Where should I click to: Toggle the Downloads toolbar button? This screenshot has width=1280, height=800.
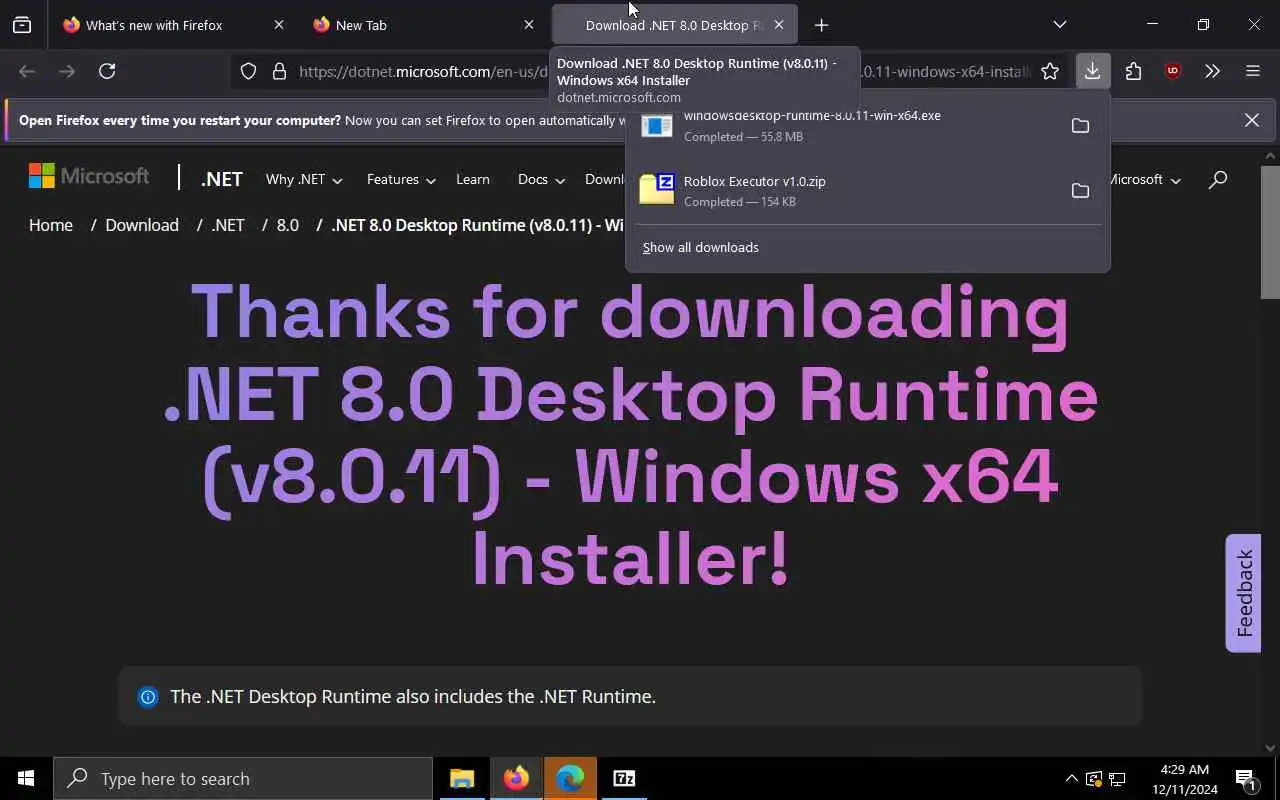(1092, 71)
